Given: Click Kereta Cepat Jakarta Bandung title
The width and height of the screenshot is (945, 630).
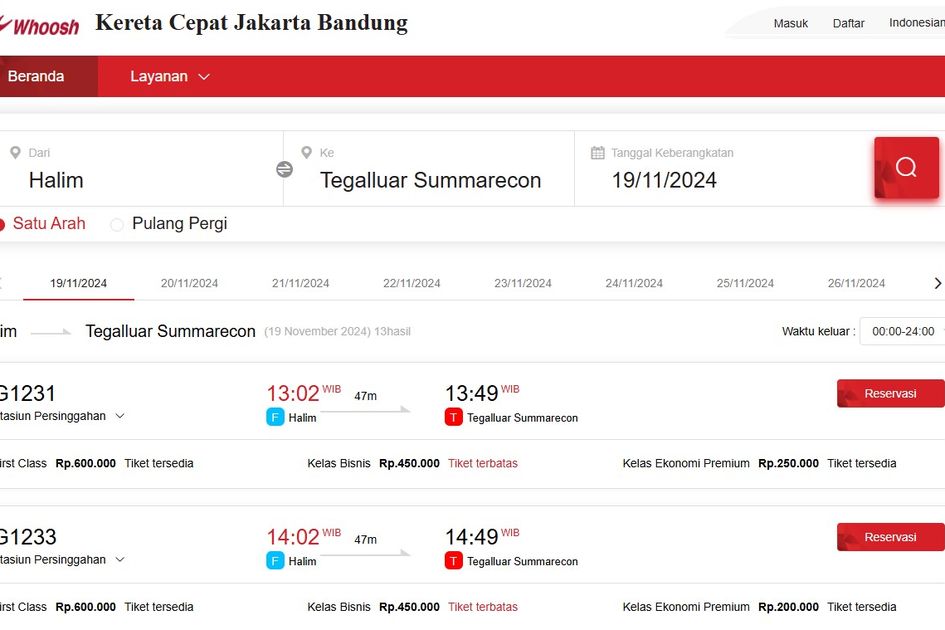Looking at the screenshot, I should coord(251,23).
